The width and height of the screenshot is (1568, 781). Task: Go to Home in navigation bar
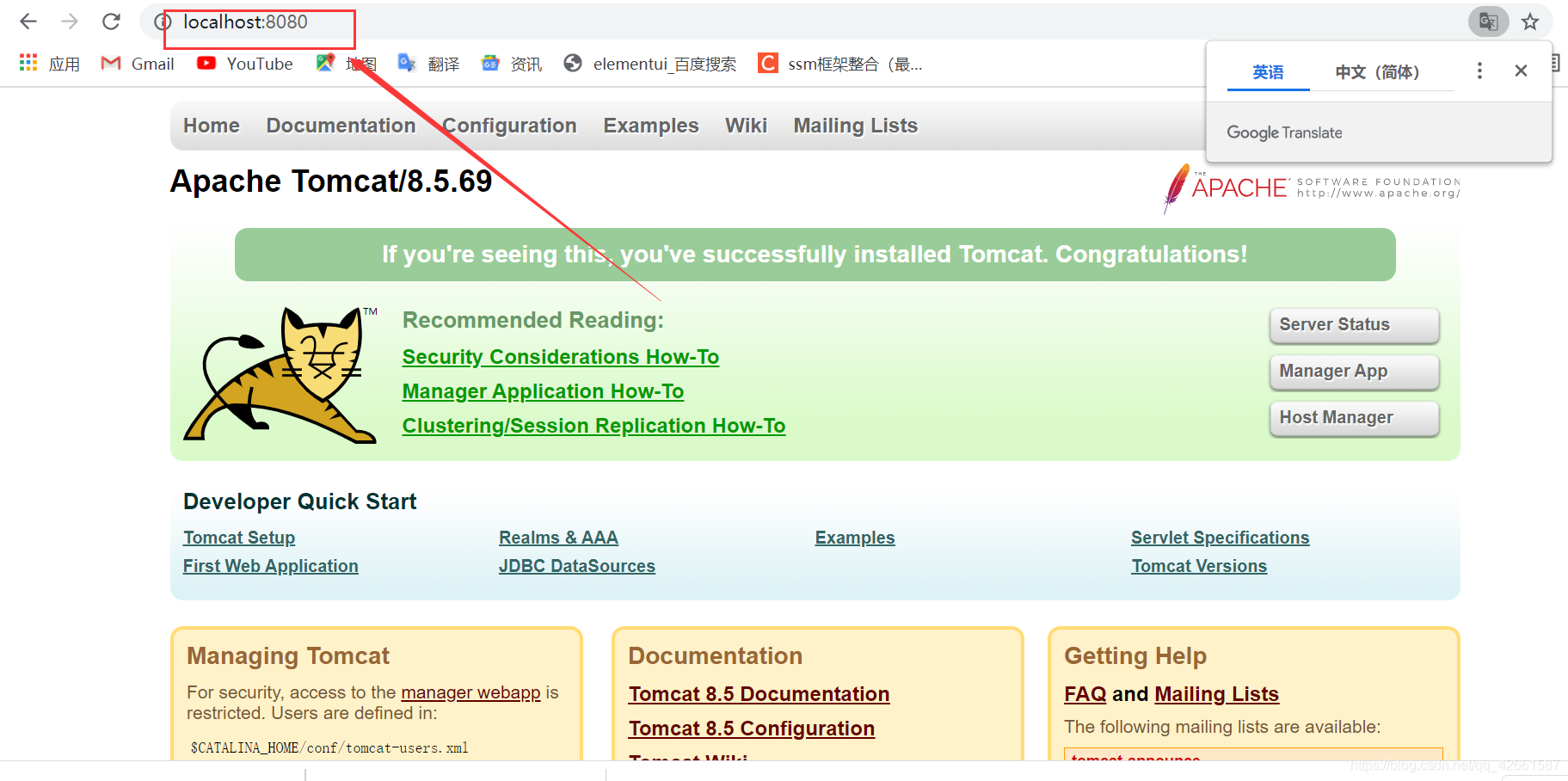click(212, 126)
